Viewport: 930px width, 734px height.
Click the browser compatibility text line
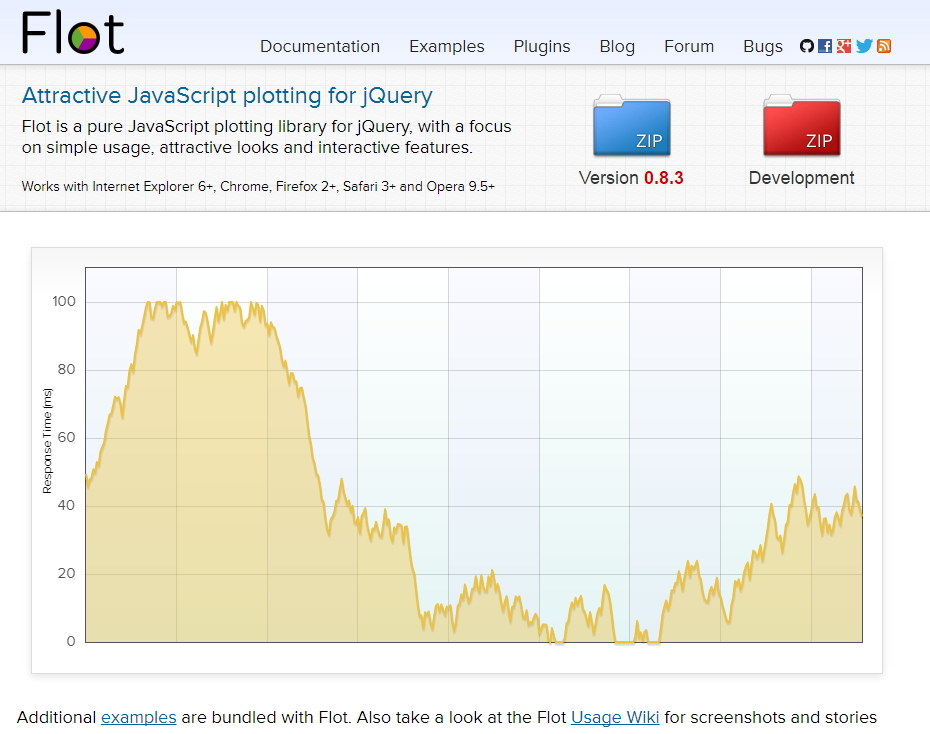pos(258,186)
